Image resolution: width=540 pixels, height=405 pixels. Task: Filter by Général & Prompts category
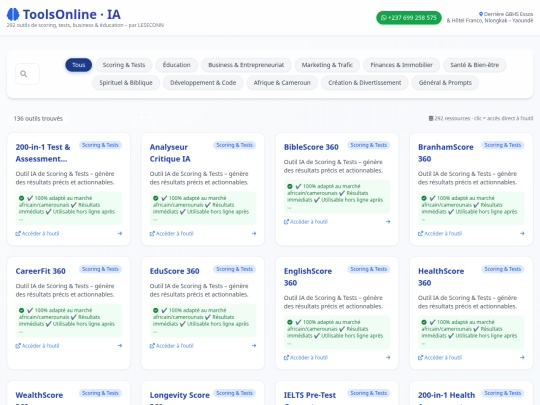[x=445, y=83]
